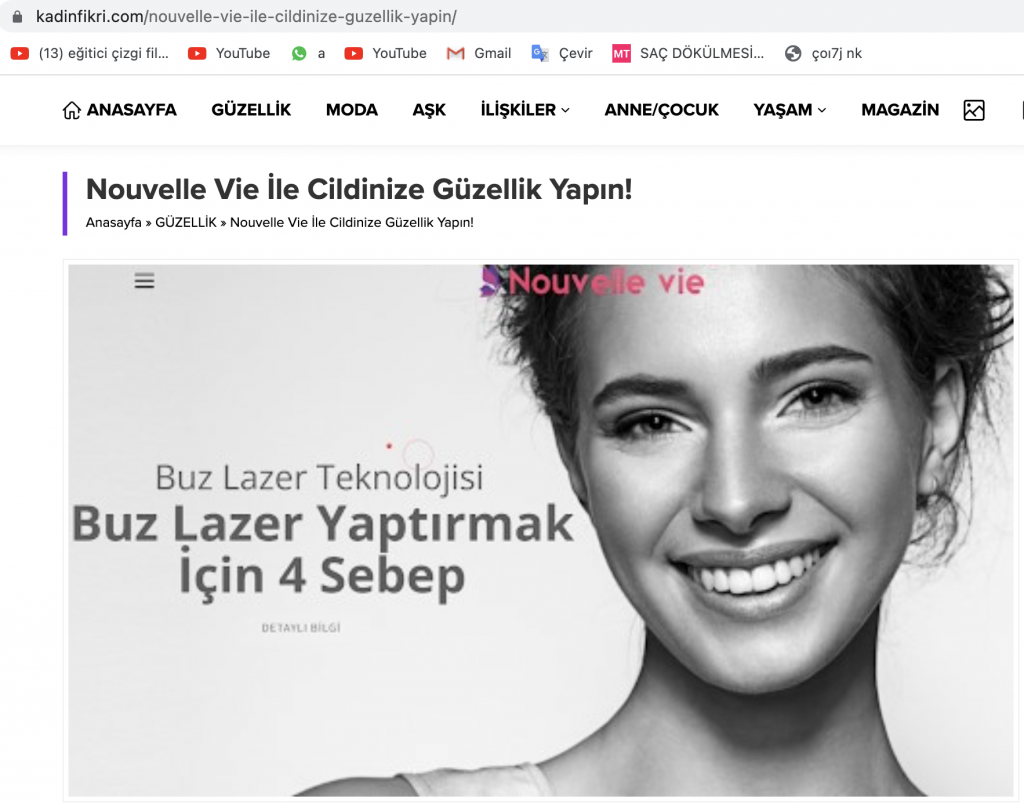
Task: Open the Çevir translate bookmark
Action: click(562, 54)
